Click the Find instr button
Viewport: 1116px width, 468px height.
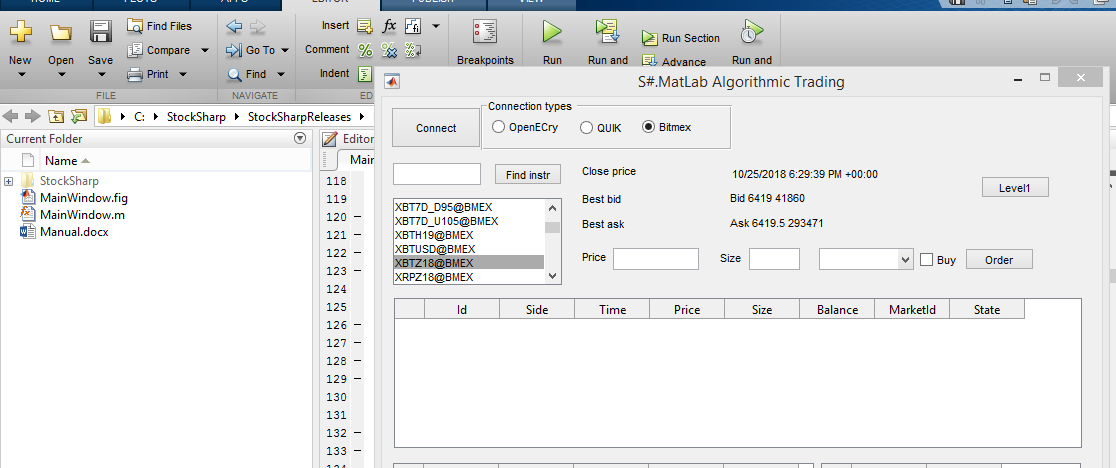(x=528, y=175)
